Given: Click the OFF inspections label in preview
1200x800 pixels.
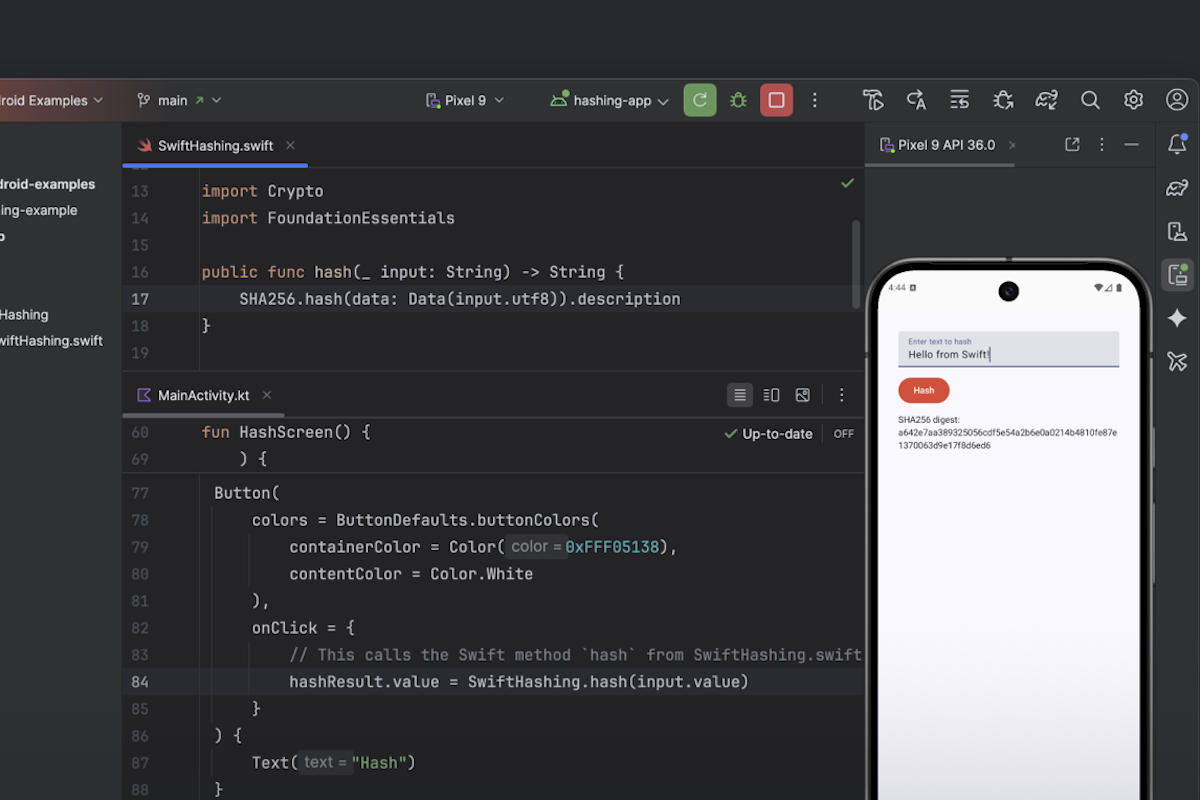Looking at the screenshot, I should click(x=843, y=434).
